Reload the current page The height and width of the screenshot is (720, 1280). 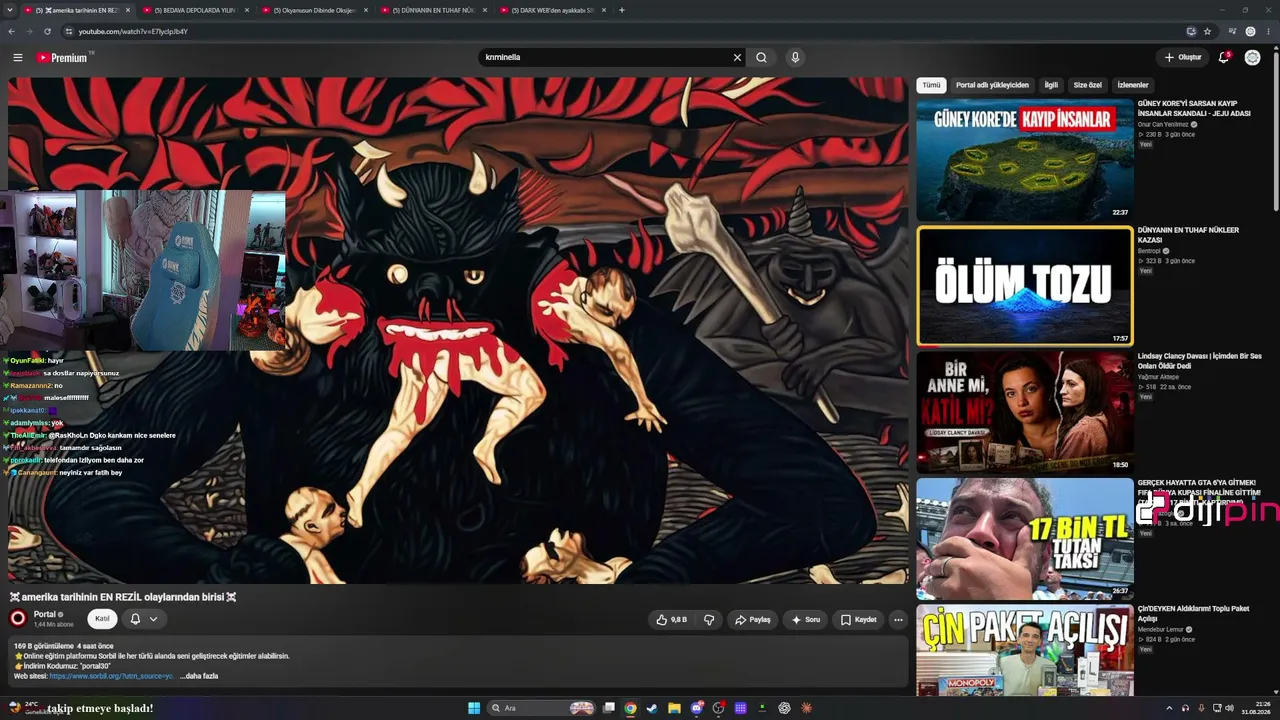click(47, 31)
